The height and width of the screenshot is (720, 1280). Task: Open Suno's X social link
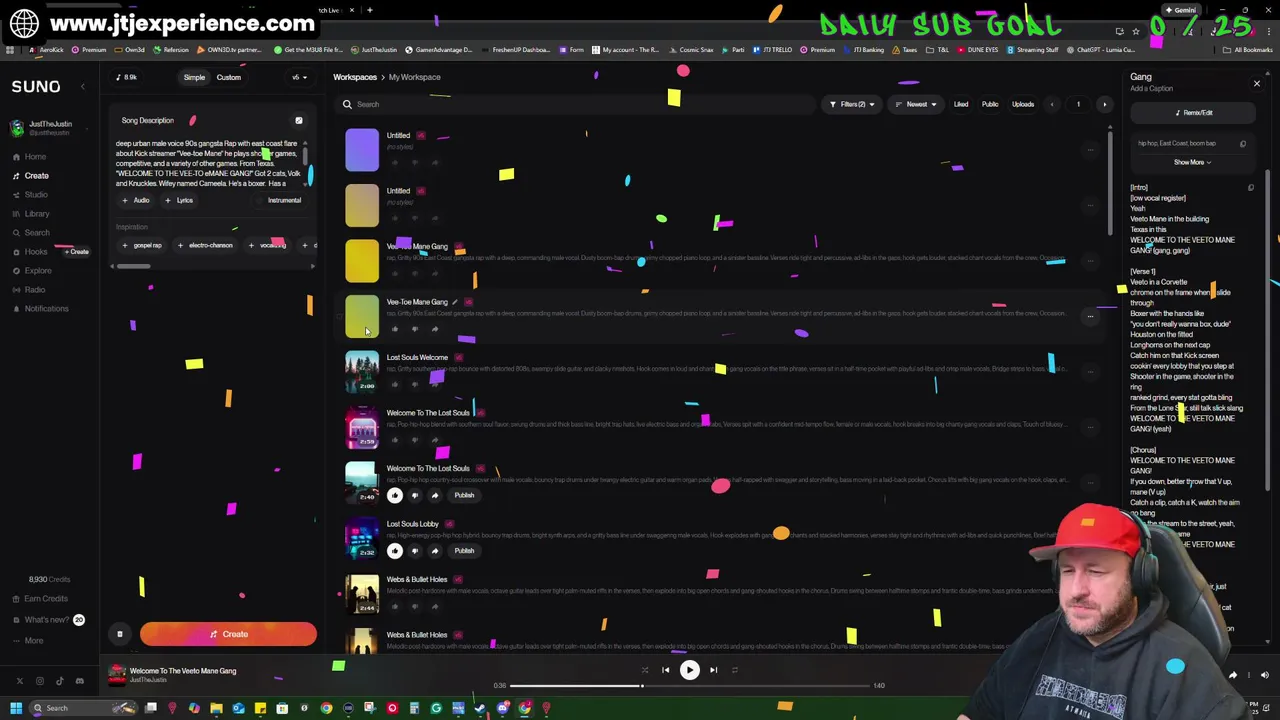[x=19, y=681]
